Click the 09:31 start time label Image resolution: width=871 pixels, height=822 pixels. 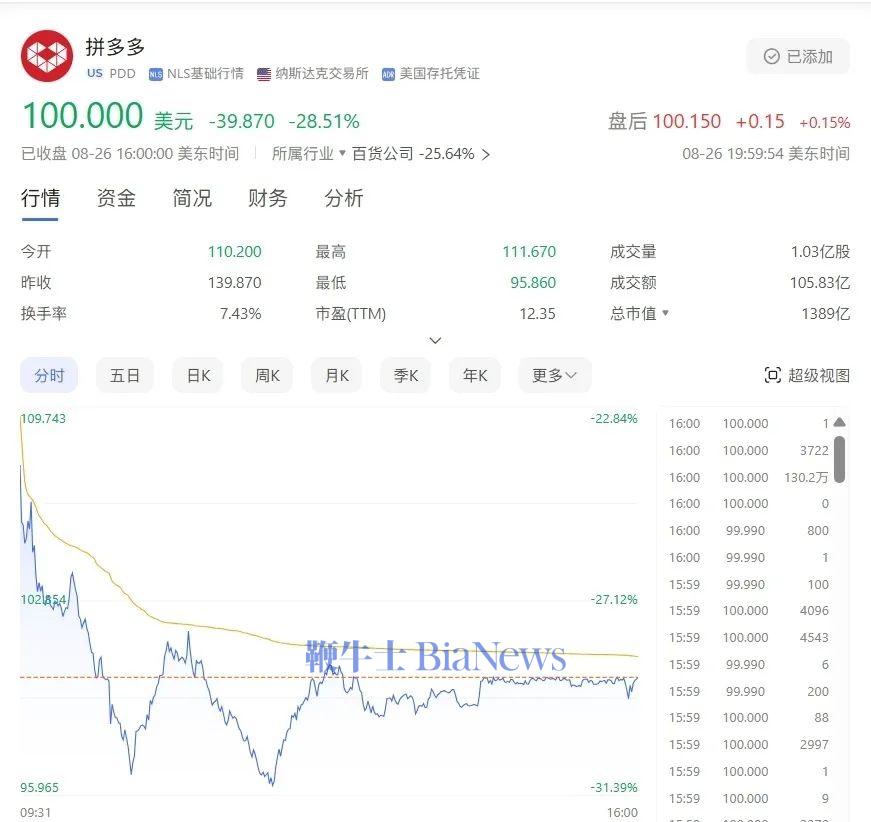36,813
